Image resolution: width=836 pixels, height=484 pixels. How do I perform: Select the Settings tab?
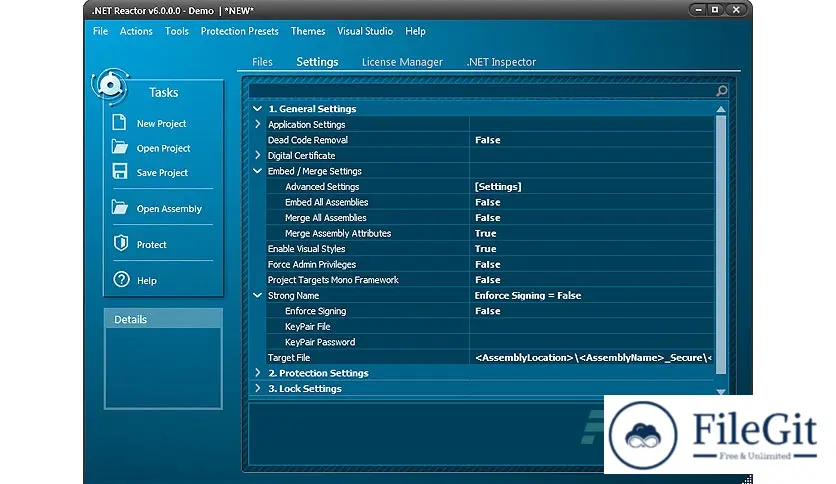317,62
